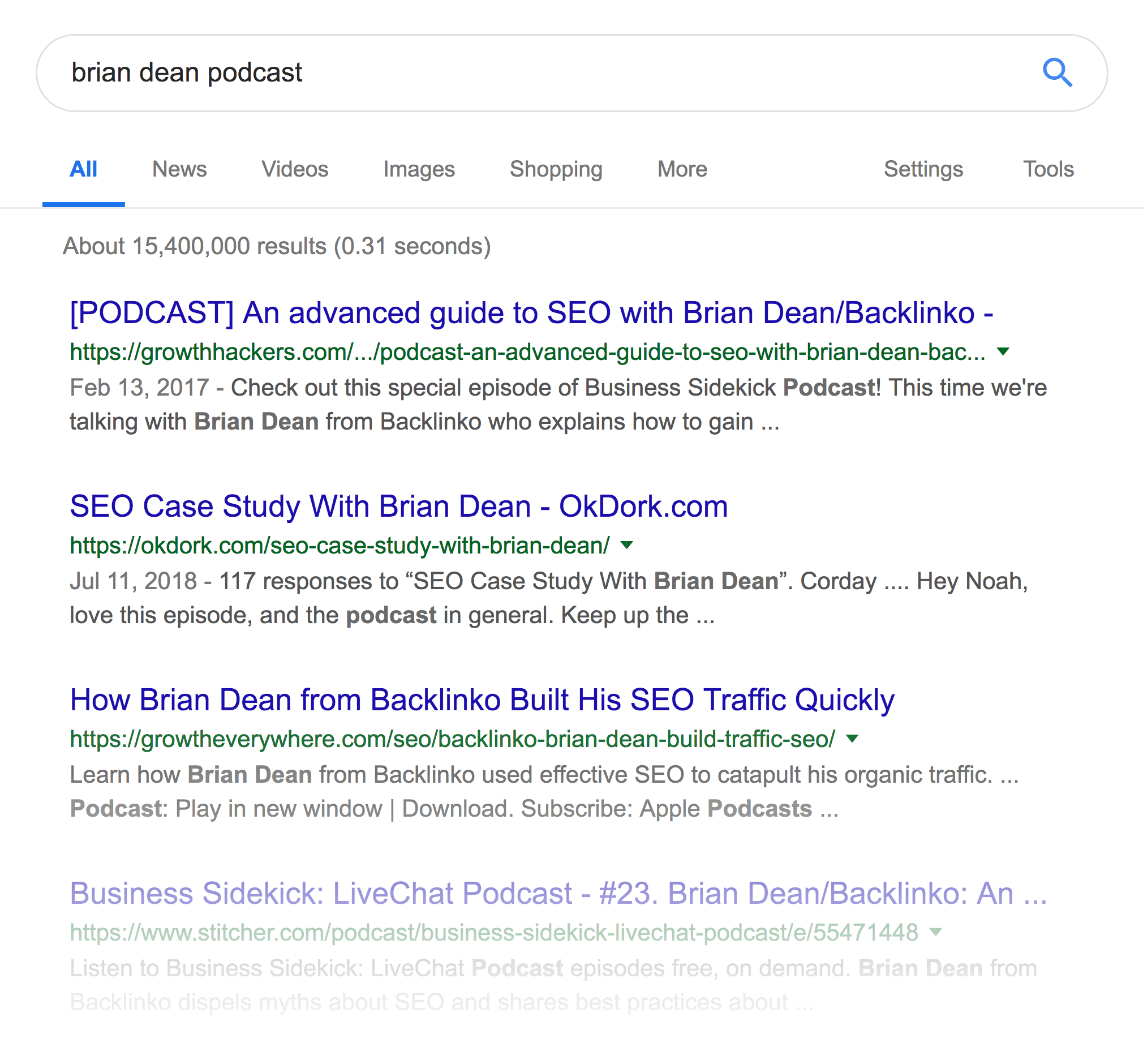Click 'Learn how Brian Dean from Backlinko' snippet

(x=544, y=792)
